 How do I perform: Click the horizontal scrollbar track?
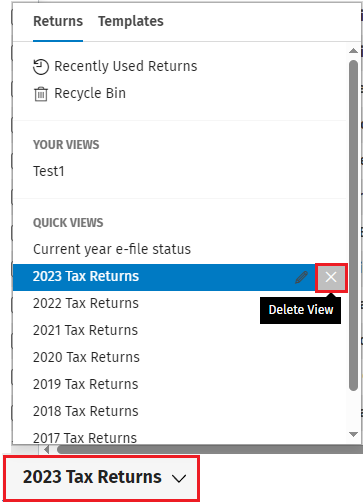209,450
